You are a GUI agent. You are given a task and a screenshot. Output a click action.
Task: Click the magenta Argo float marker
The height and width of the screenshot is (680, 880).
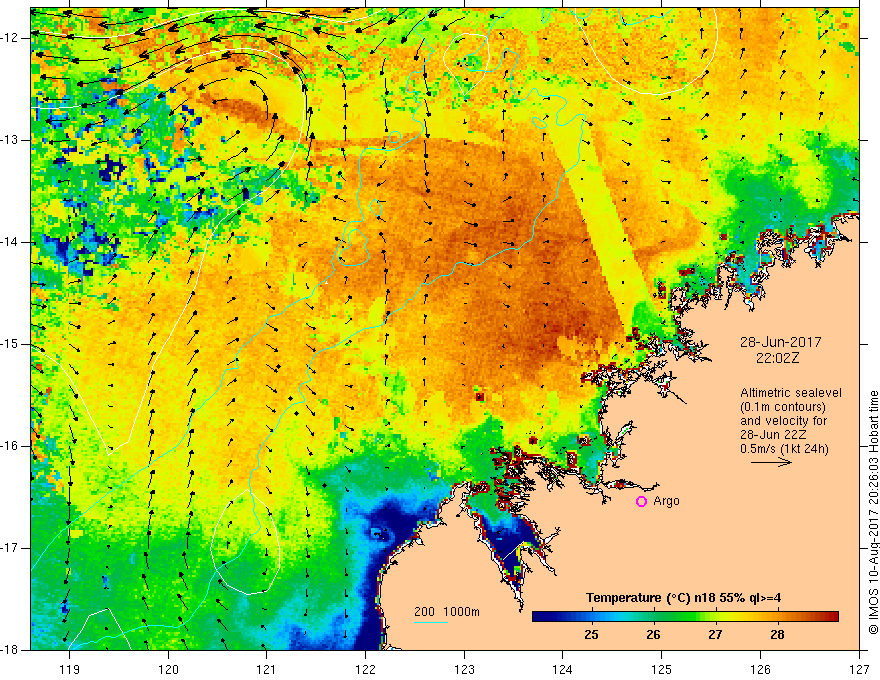click(x=641, y=502)
